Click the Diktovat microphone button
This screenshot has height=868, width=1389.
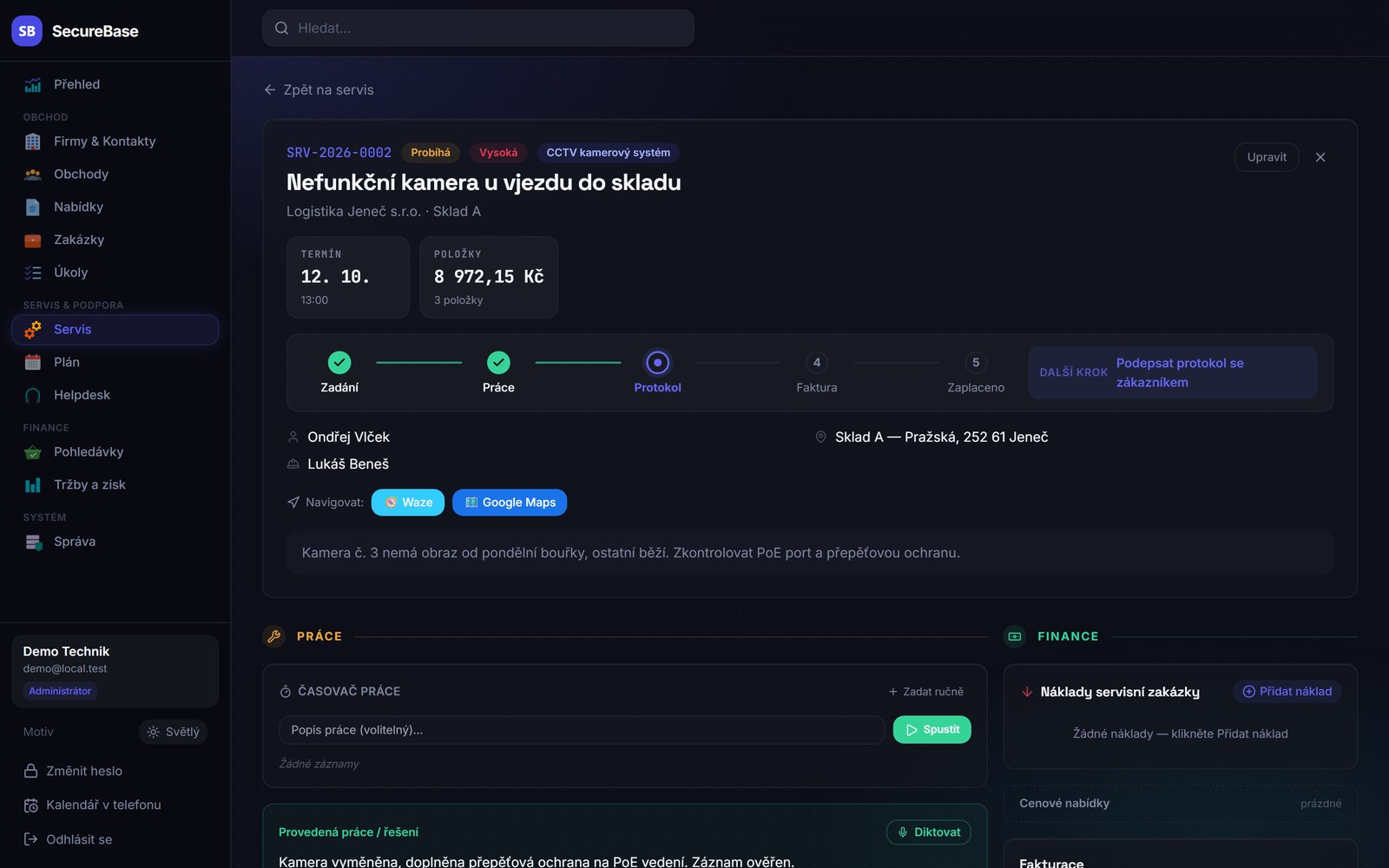click(929, 832)
